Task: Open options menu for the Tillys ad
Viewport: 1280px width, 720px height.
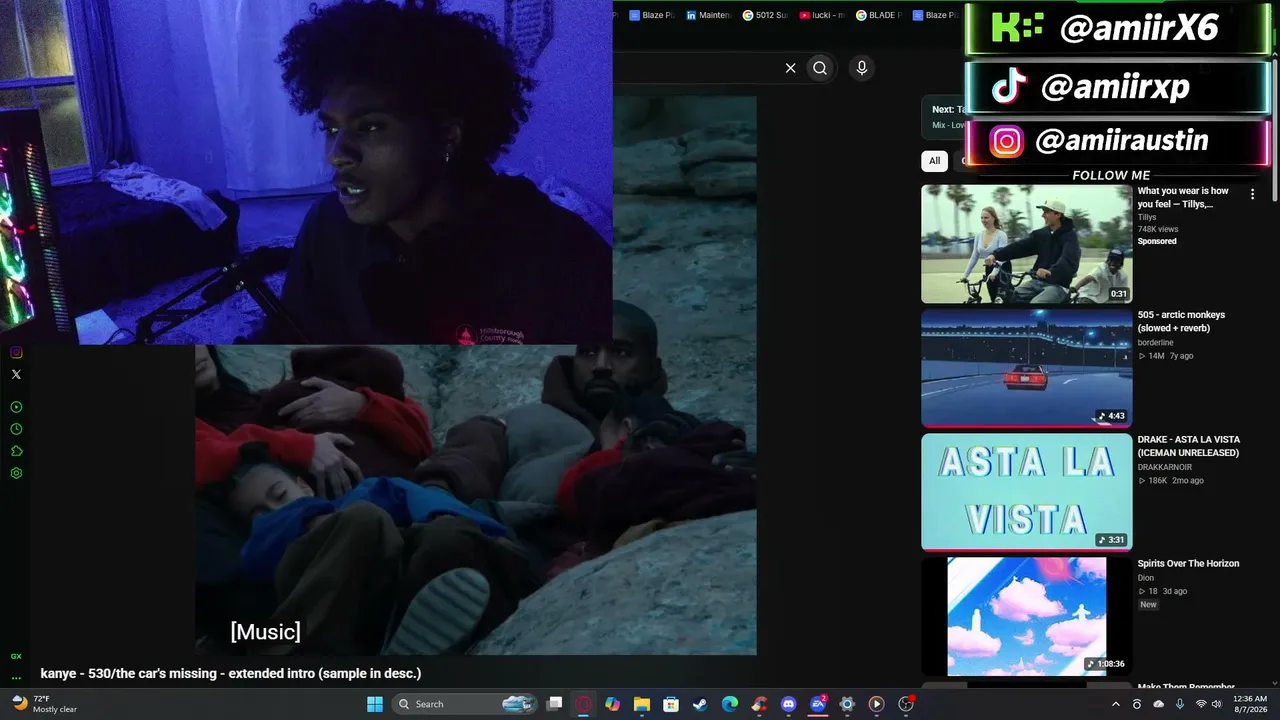Action: point(1252,194)
